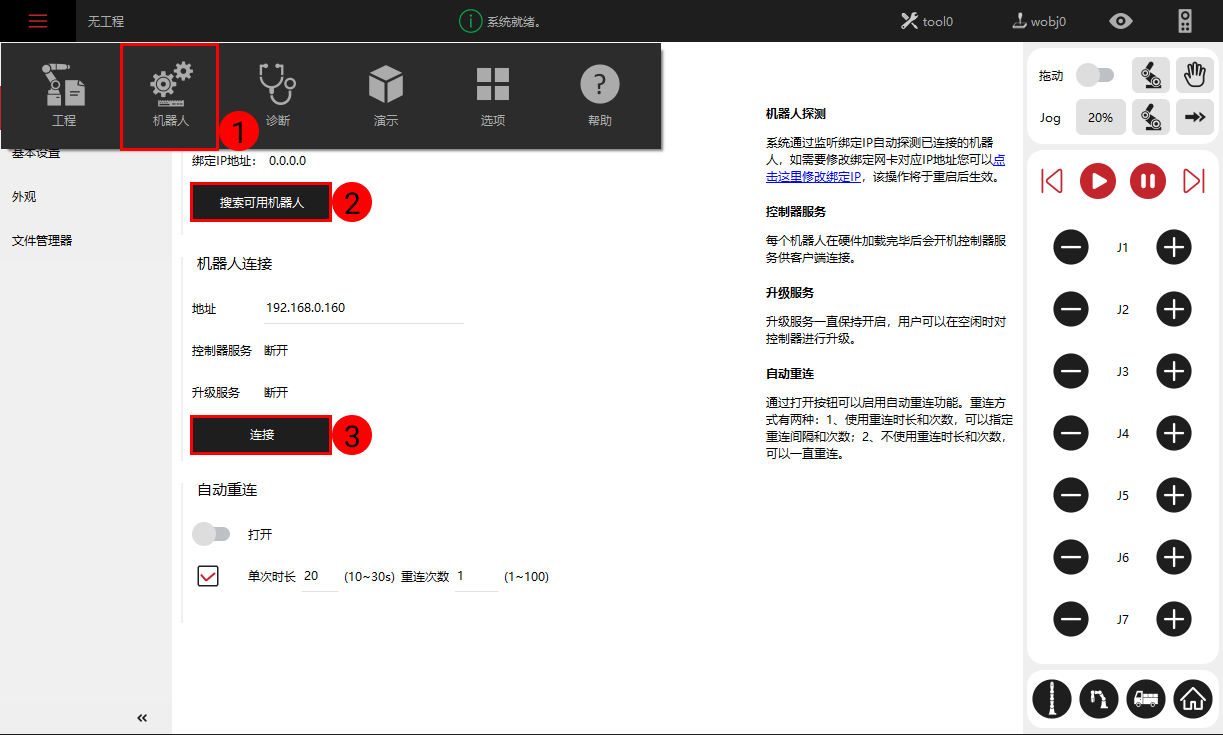The image size is (1223, 735).
Task: Open the 帮助 (Help) menu item
Action: click(x=600, y=97)
